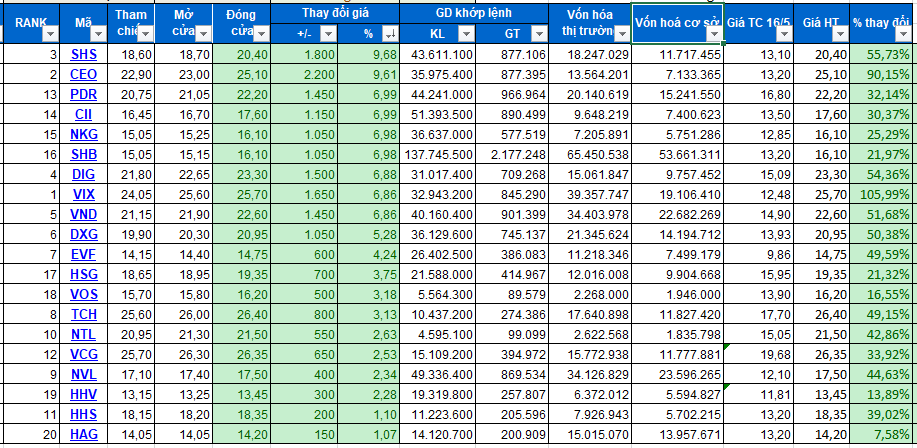The width and height of the screenshot is (917, 448).
Task: Click the VND ticker hyperlink
Action: click(84, 215)
